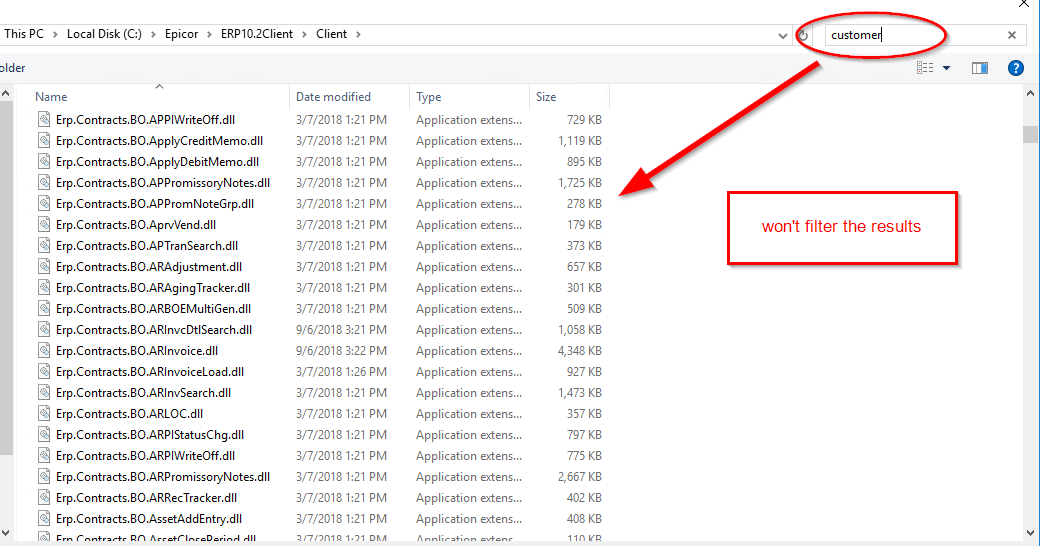Click file icon of Erp.Contracts.BO.ARPromissoryNotes.dll

(44, 477)
